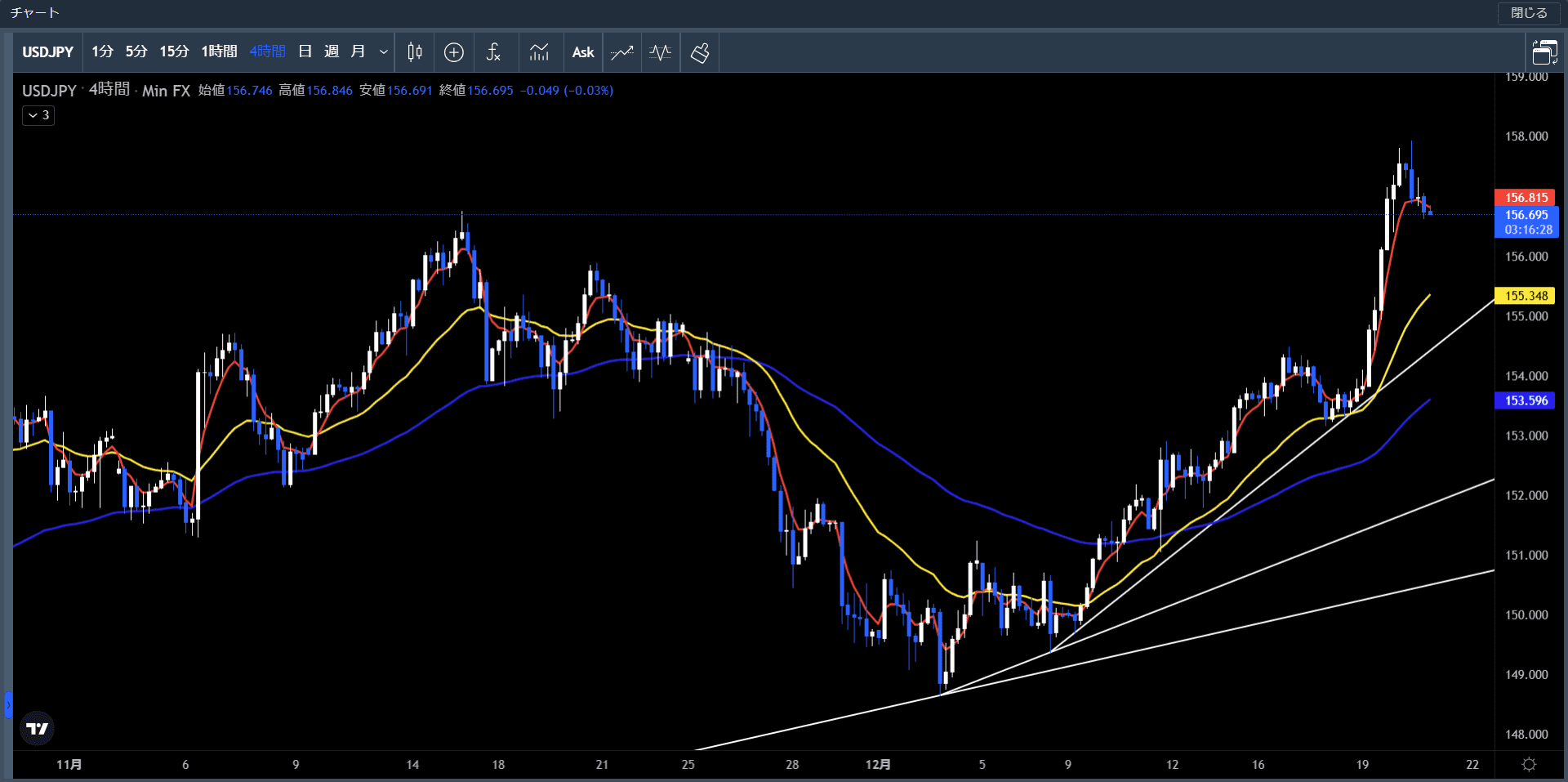This screenshot has height=782, width=1568.
Task: Click the paintbrush drawing tools icon
Action: coord(700,52)
